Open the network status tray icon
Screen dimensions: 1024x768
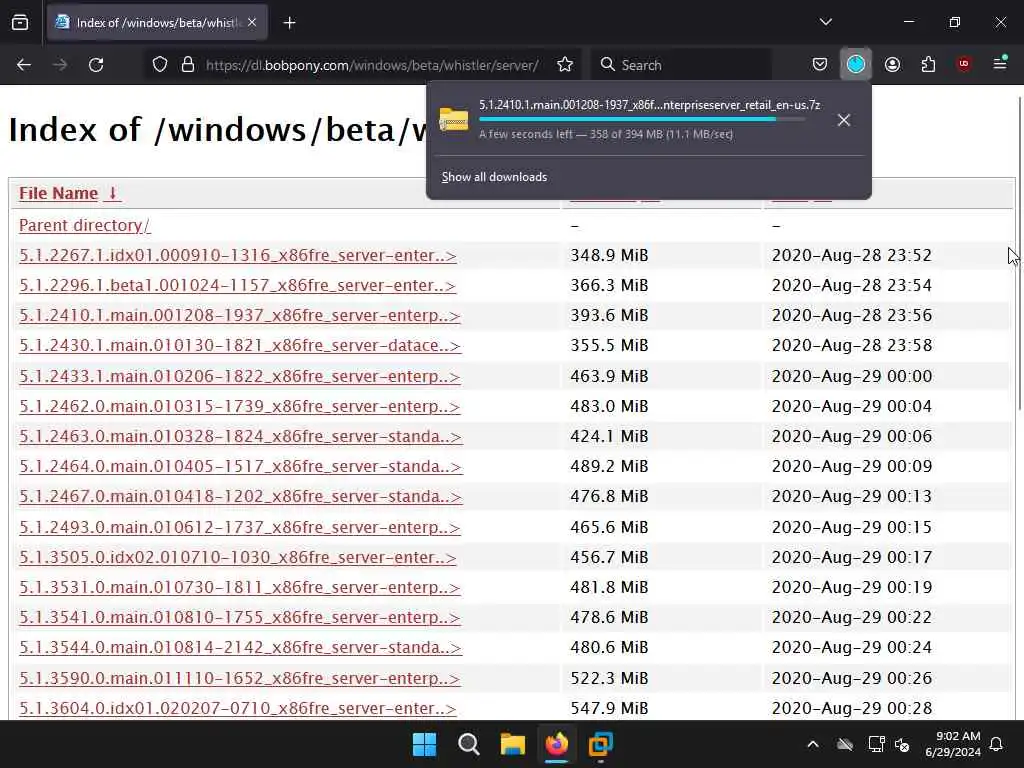(876, 744)
